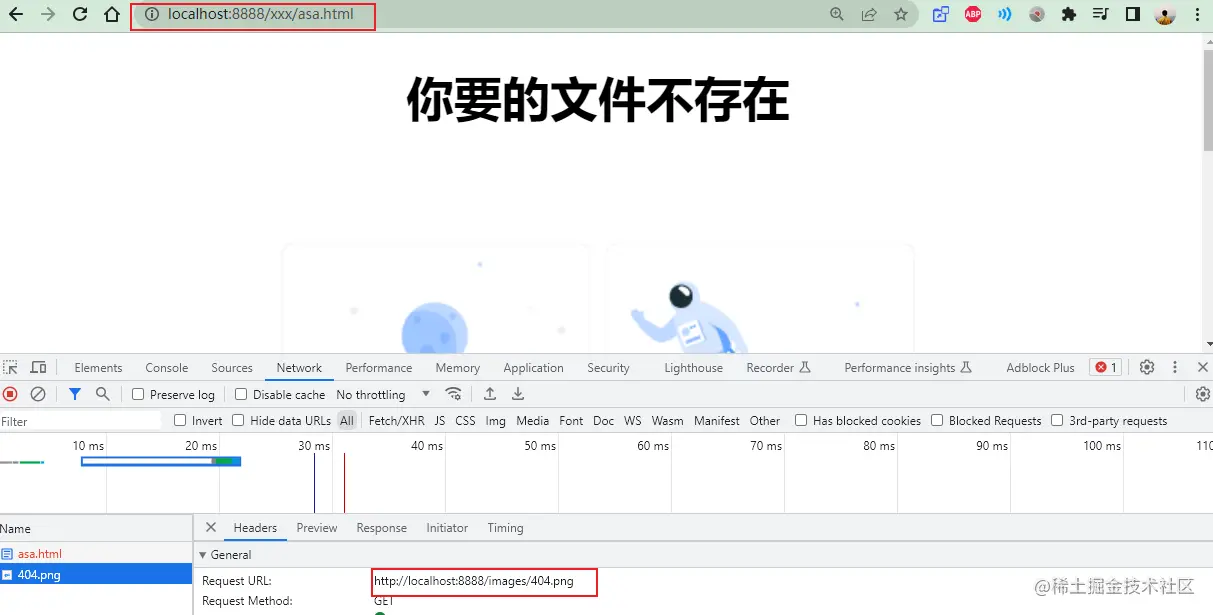
Task: Filter requests by CSS
Action: 465,421
